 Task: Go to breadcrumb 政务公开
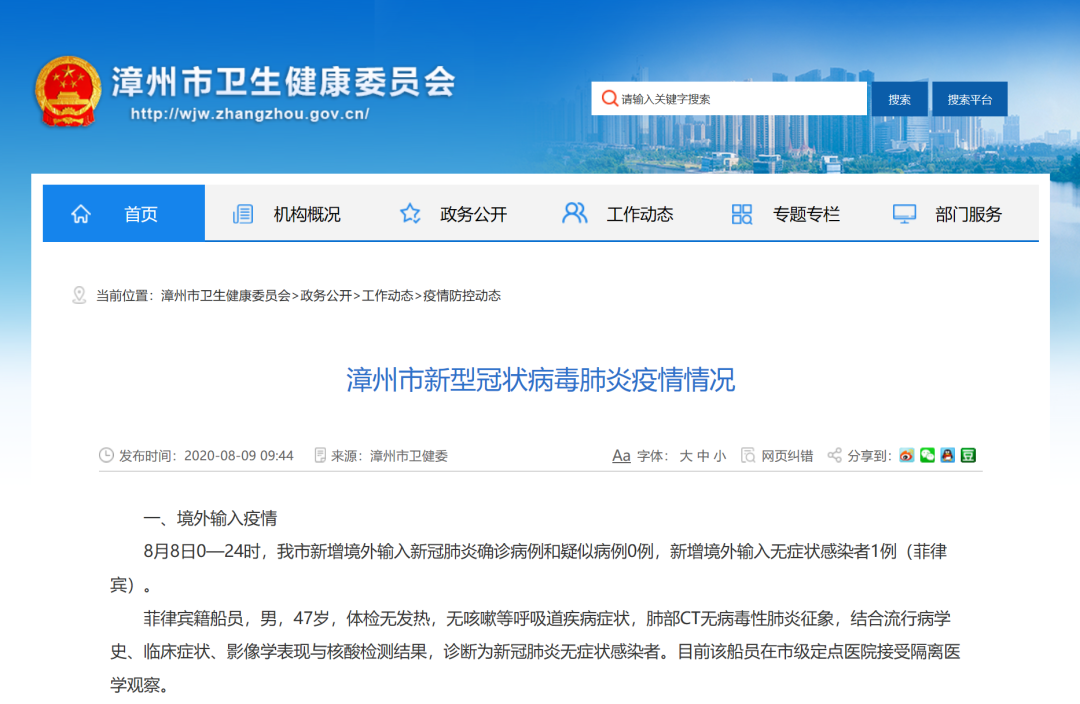tap(326, 296)
